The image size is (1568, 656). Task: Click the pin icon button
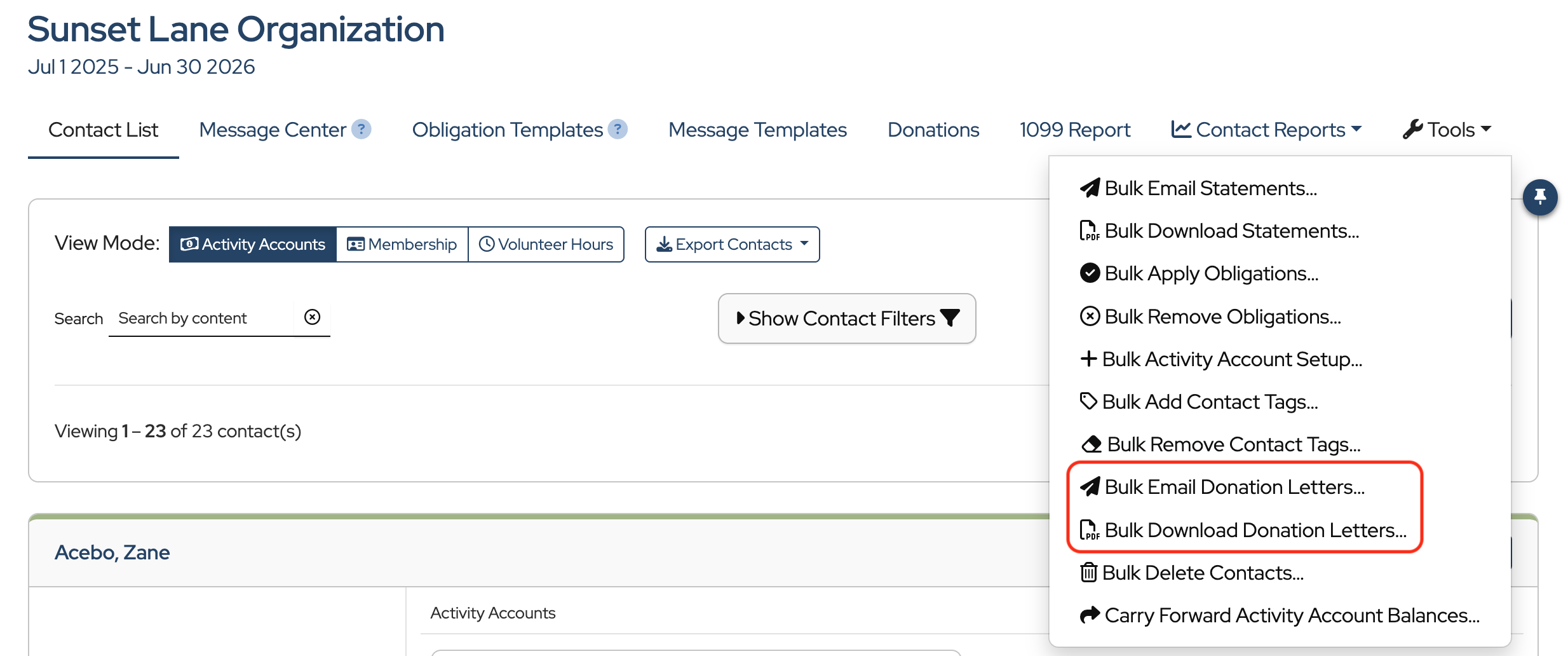click(1539, 197)
